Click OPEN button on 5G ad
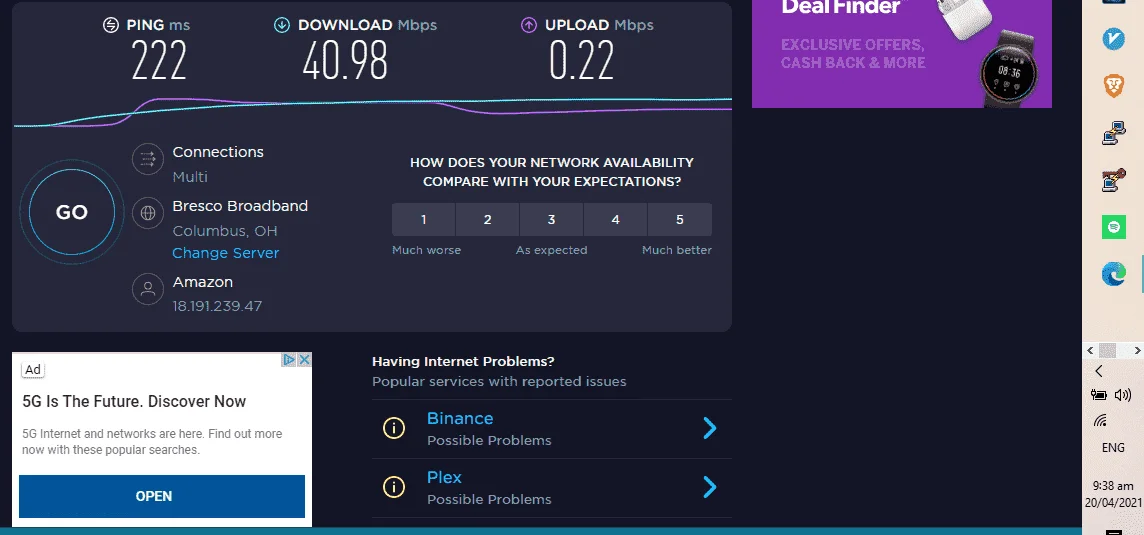This screenshot has height=535, width=1144. click(x=162, y=496)
